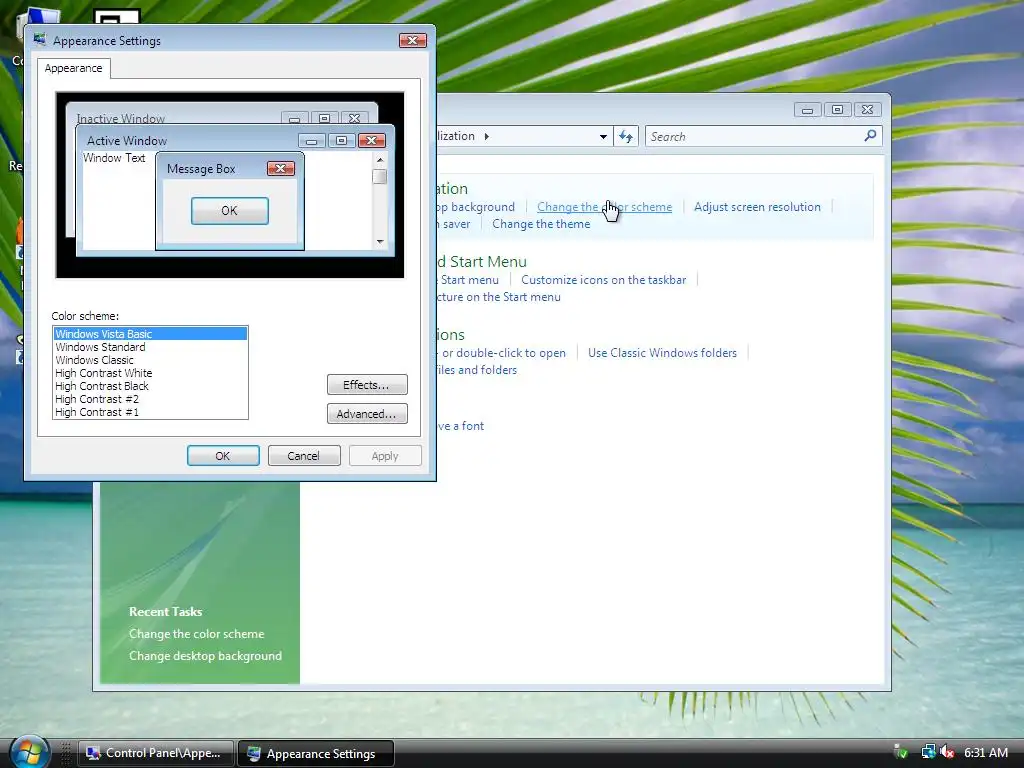Open recent task Change desktop background
1024x768 pixels.
205,656
